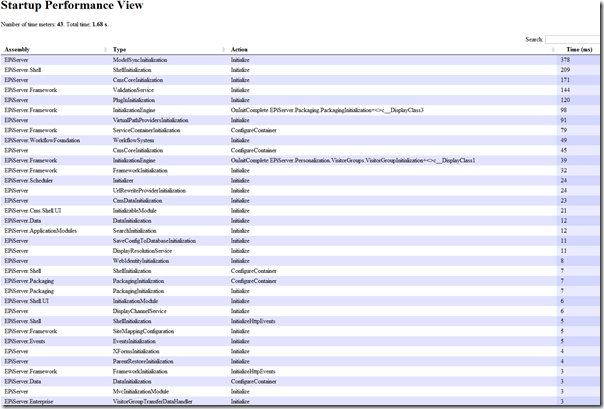Sort table by Assembly column header
604x409 pixels.
(17, 50)
